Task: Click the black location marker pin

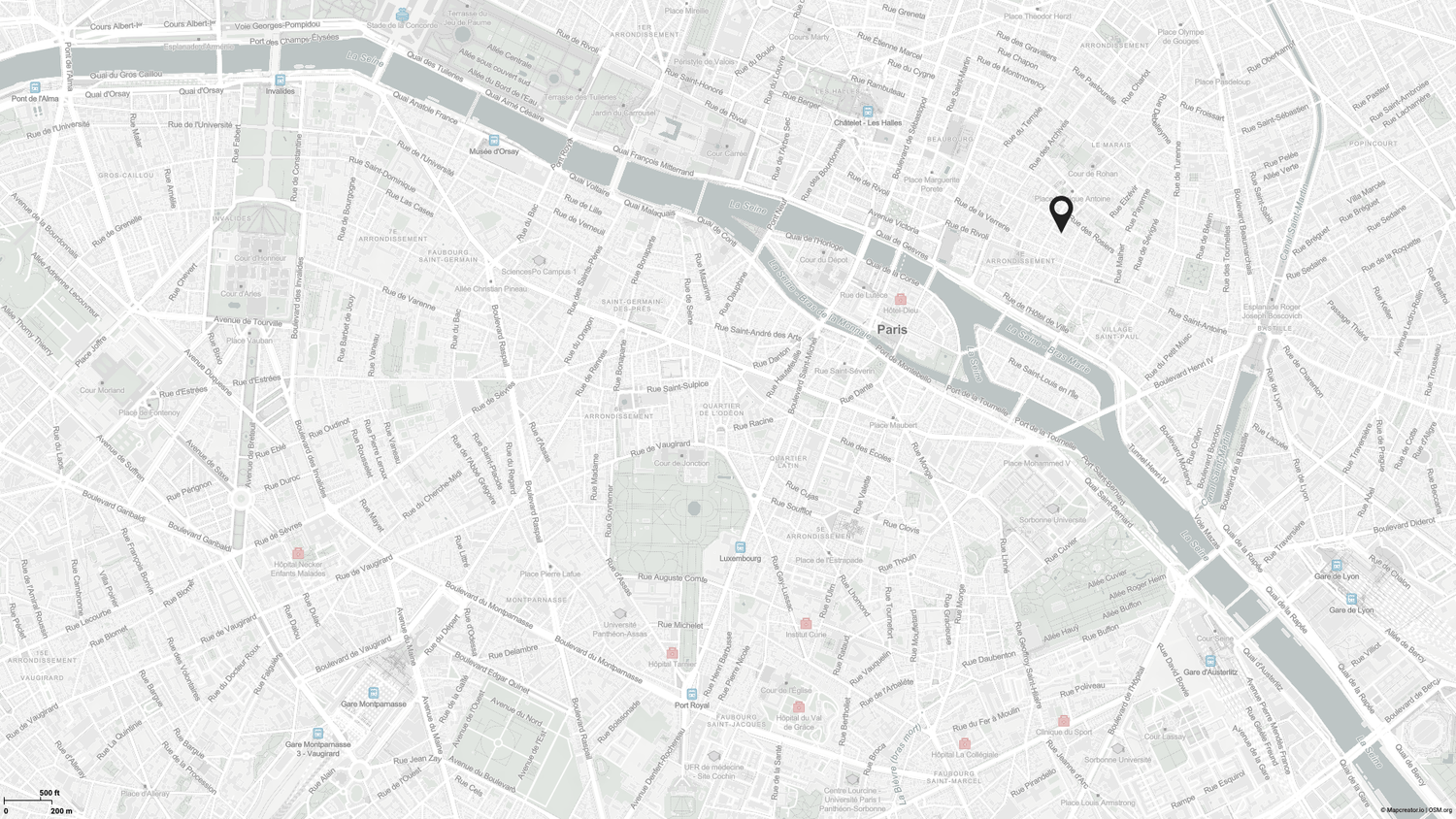Action: (x=1061, y=213)
